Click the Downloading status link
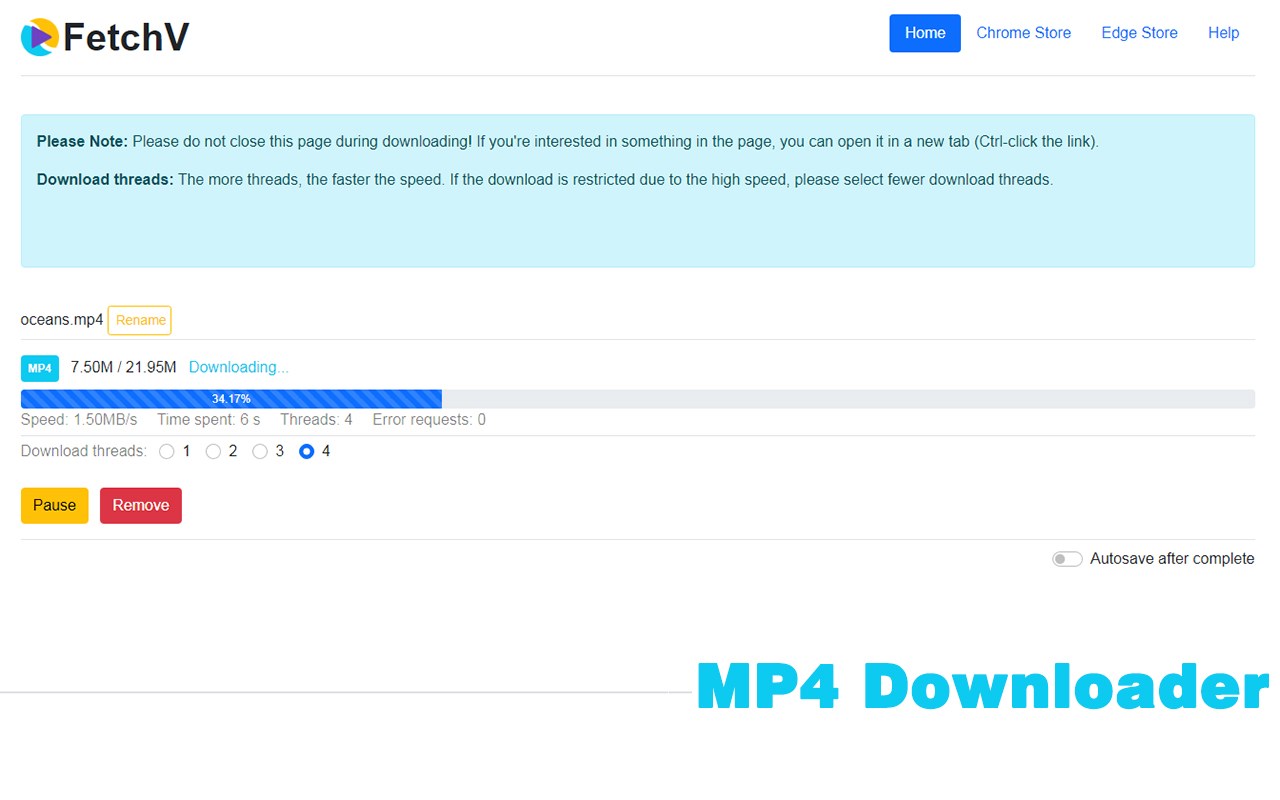1280x800 pixels. 238,367
